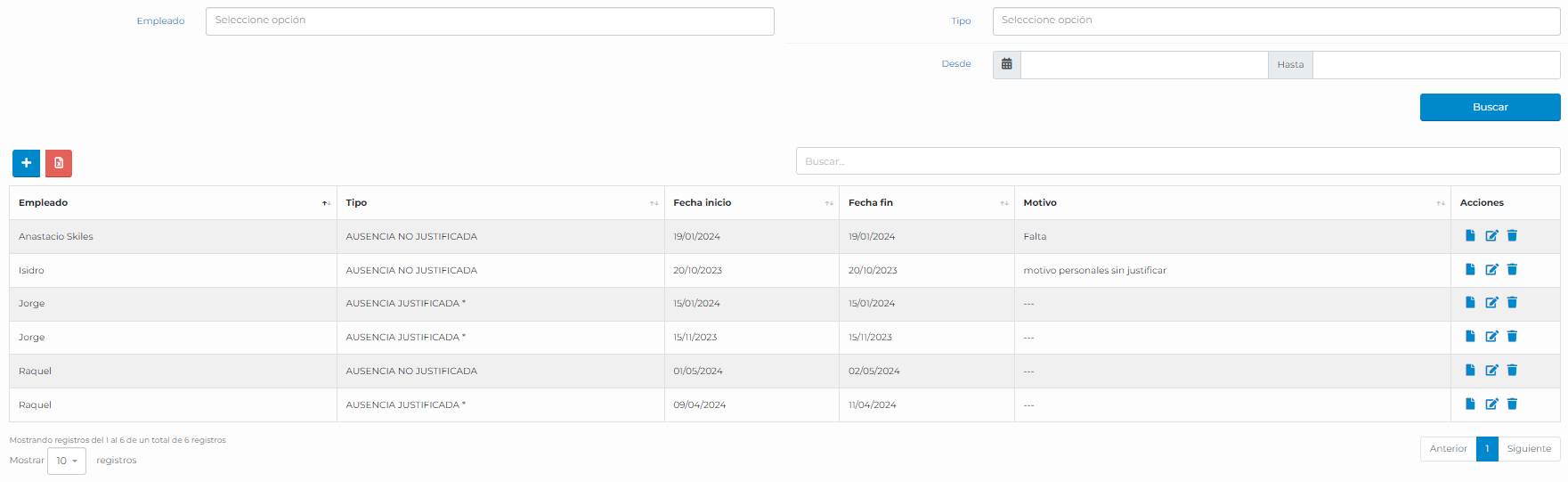View document for Raquel's 01/05/2024 absence
1568x482 pixels.
point(1470,371)
